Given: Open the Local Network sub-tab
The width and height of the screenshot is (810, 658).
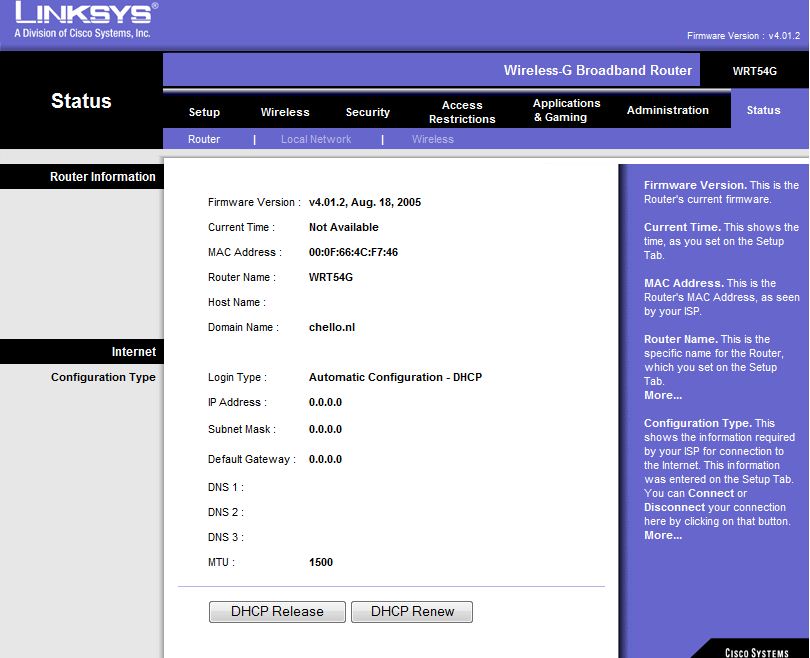Looking at the screenshot, I should 316,139.
